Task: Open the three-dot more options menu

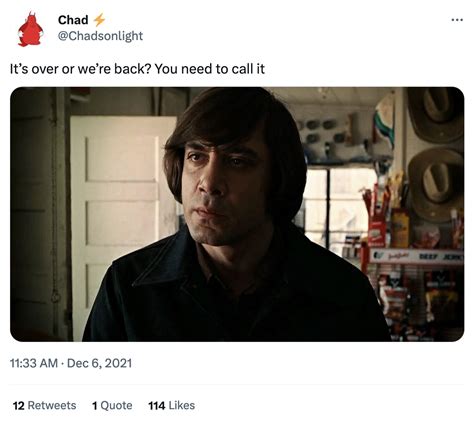Action: point(457,20)
